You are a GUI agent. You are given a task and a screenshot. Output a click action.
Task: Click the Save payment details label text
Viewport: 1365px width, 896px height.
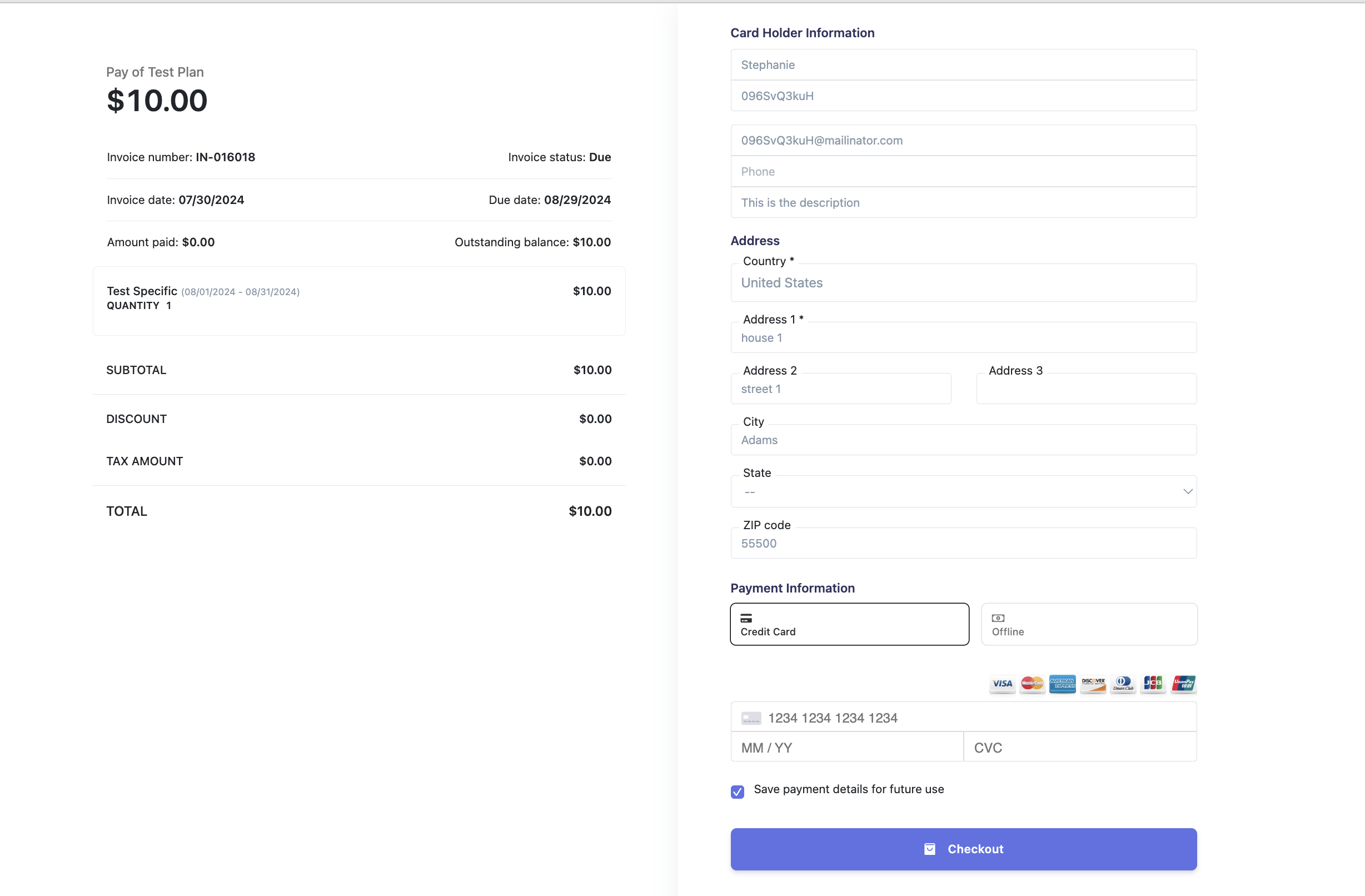(x=849, y=789)
